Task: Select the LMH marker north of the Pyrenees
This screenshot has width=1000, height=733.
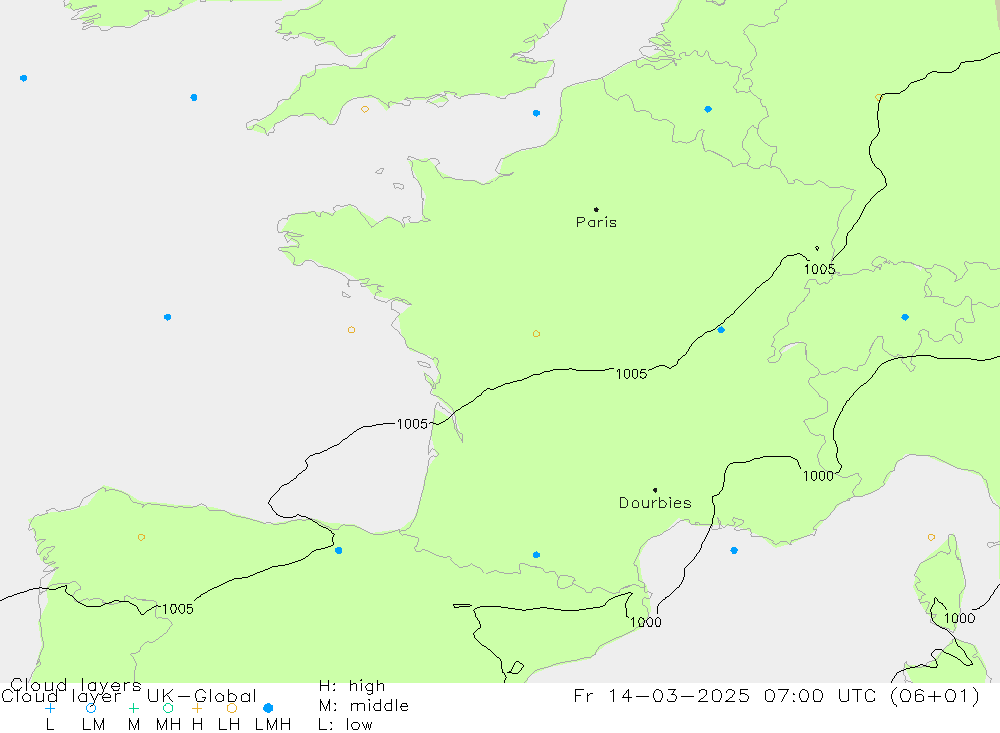Action: point(536,555)
